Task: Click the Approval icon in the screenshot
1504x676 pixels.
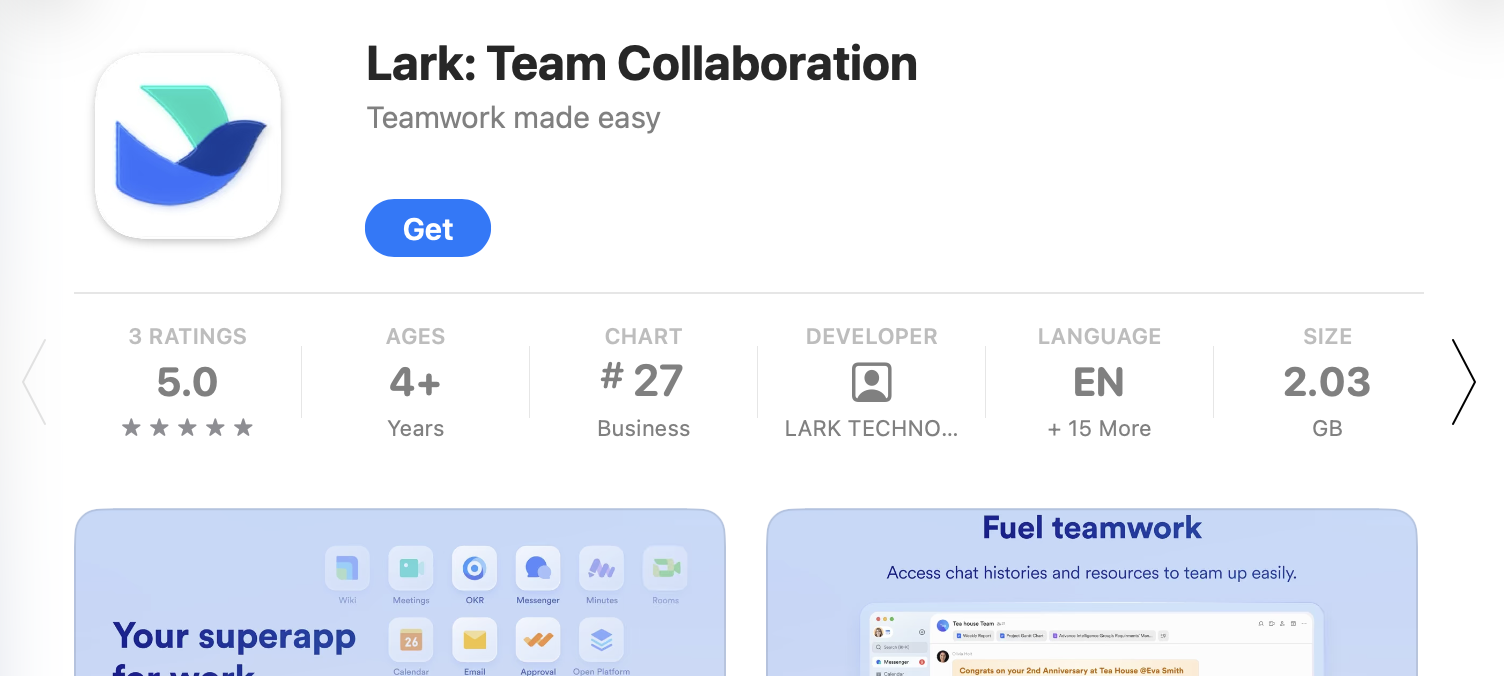Action: (538, 640)
